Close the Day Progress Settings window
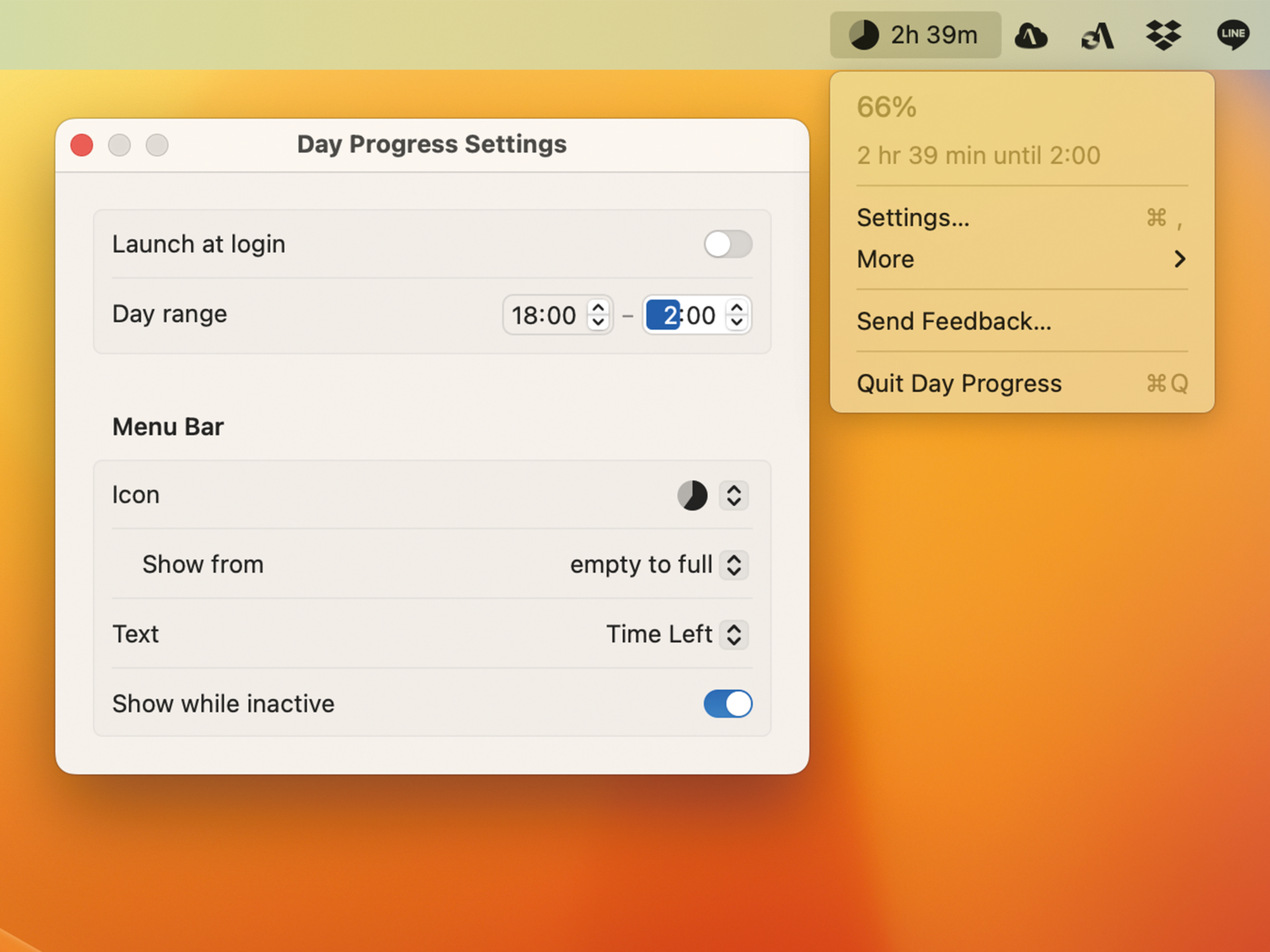 click(x=82, y=145)
